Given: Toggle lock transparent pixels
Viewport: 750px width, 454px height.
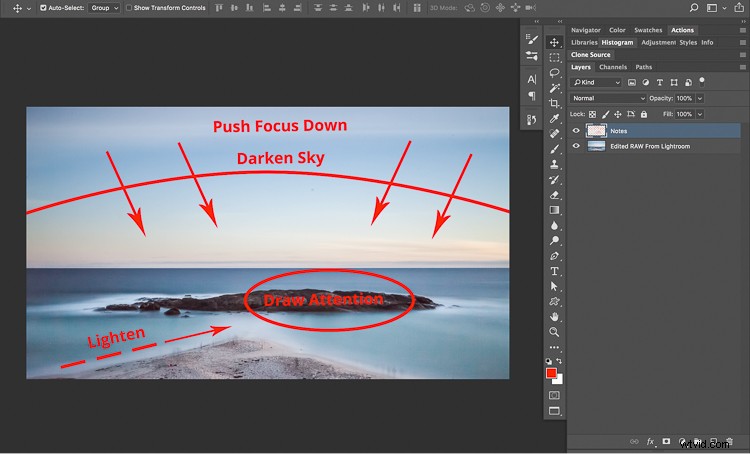Looking at the screenshot, I should point(592,114).
